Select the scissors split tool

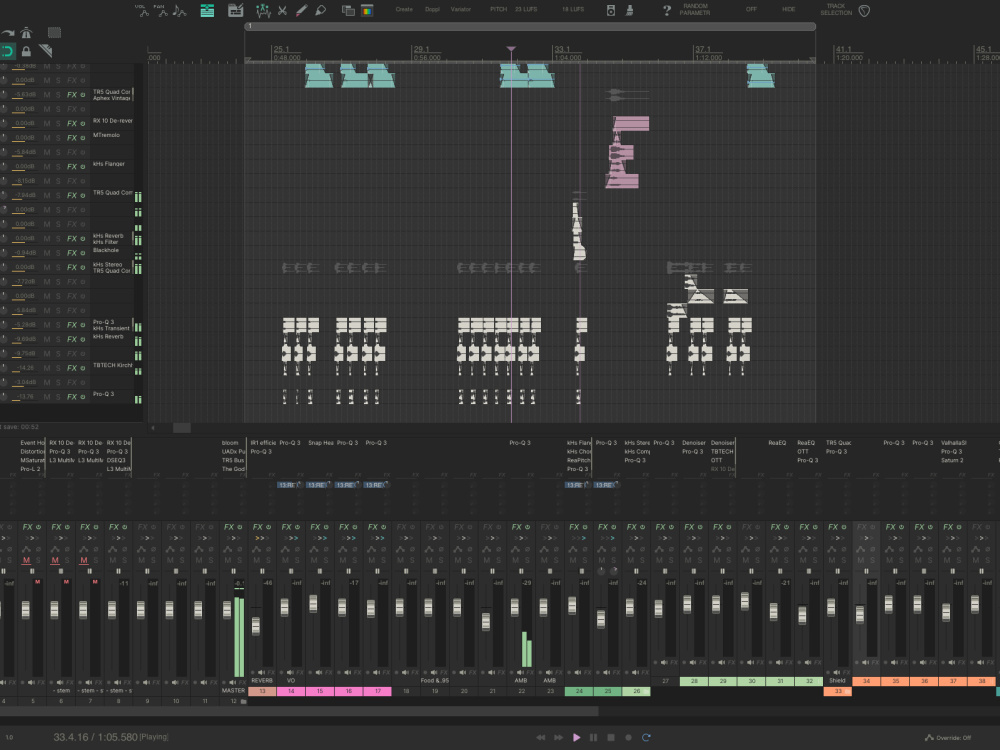282,10
